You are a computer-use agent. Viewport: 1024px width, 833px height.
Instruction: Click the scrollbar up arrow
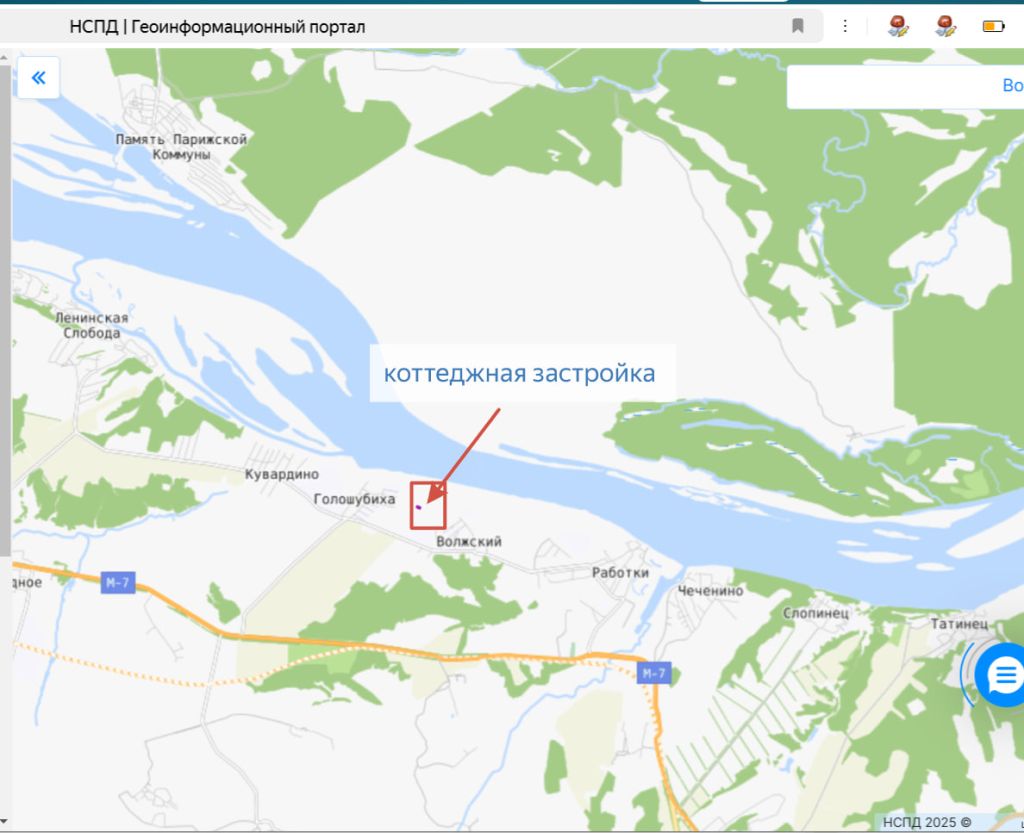tap(5, 57)
